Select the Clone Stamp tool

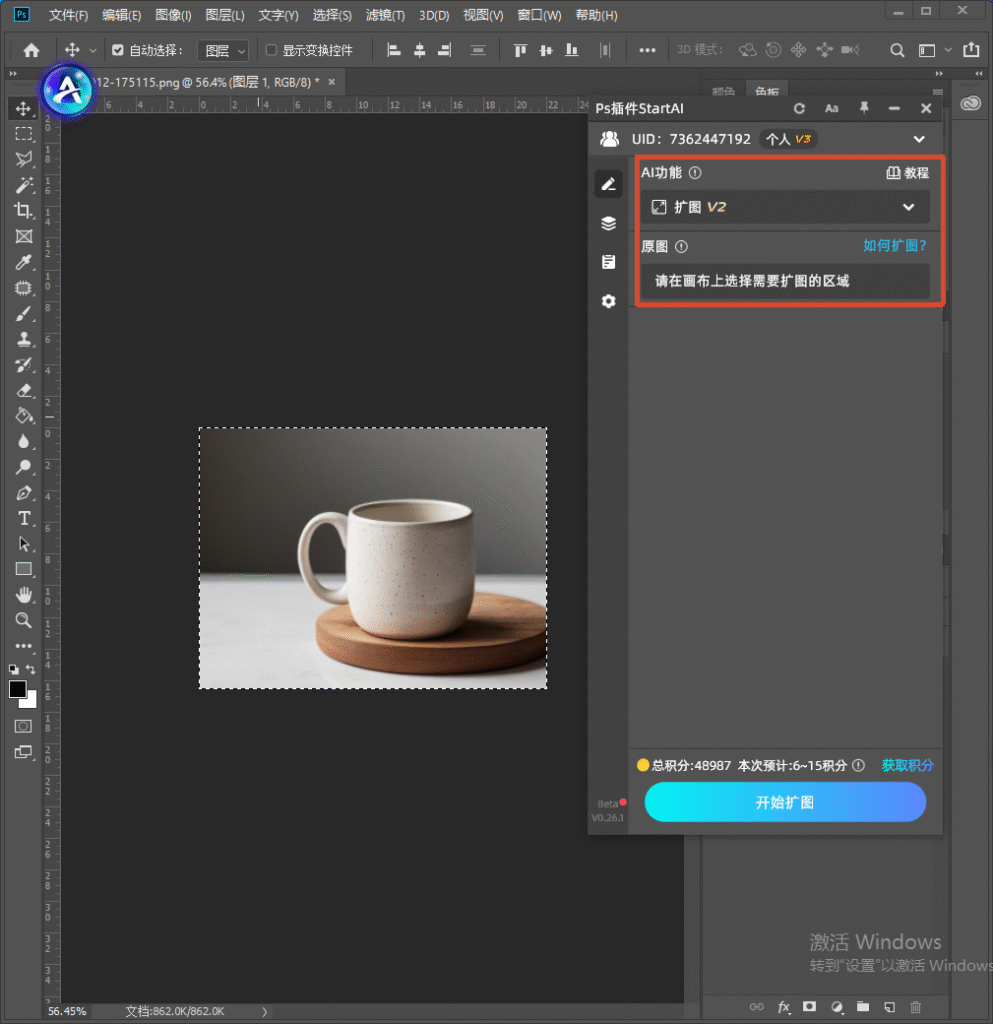click(24, 339)
